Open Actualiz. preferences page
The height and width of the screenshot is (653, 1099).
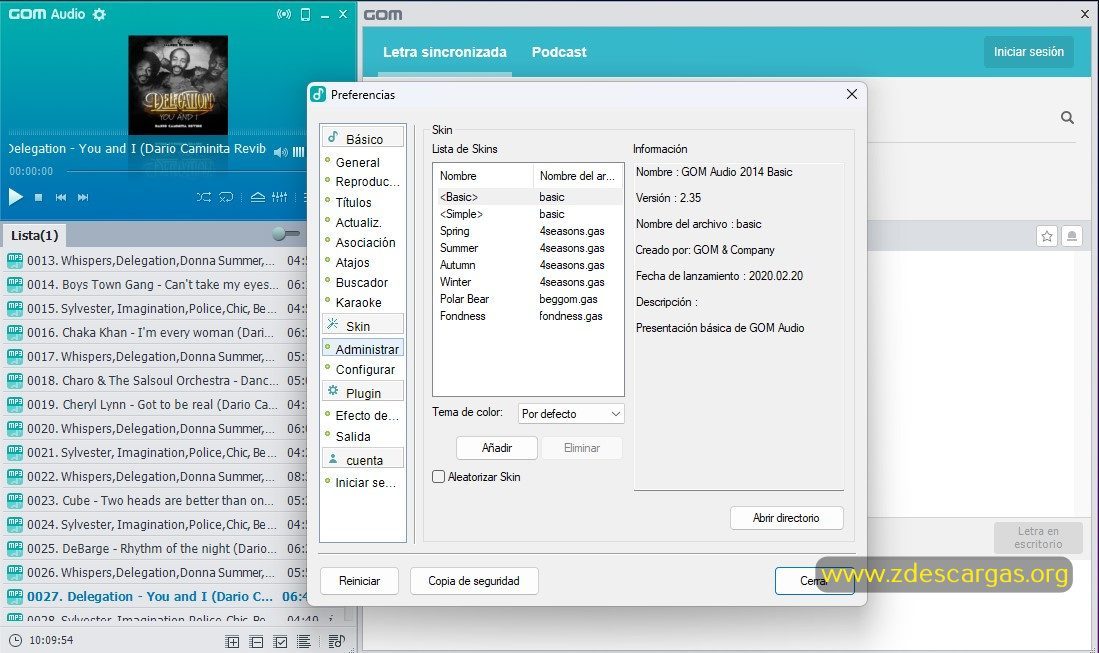point(358,222)
